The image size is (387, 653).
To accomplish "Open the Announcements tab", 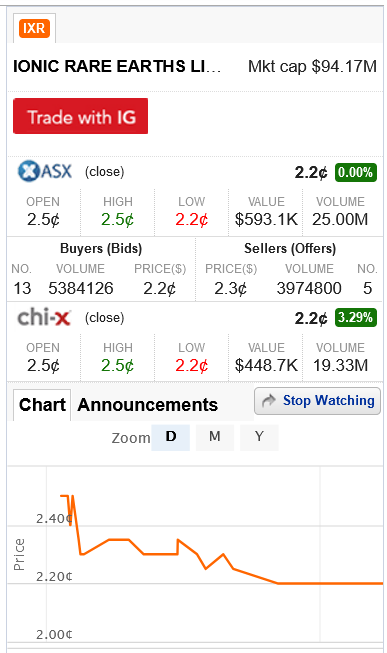I will (147, 405).
